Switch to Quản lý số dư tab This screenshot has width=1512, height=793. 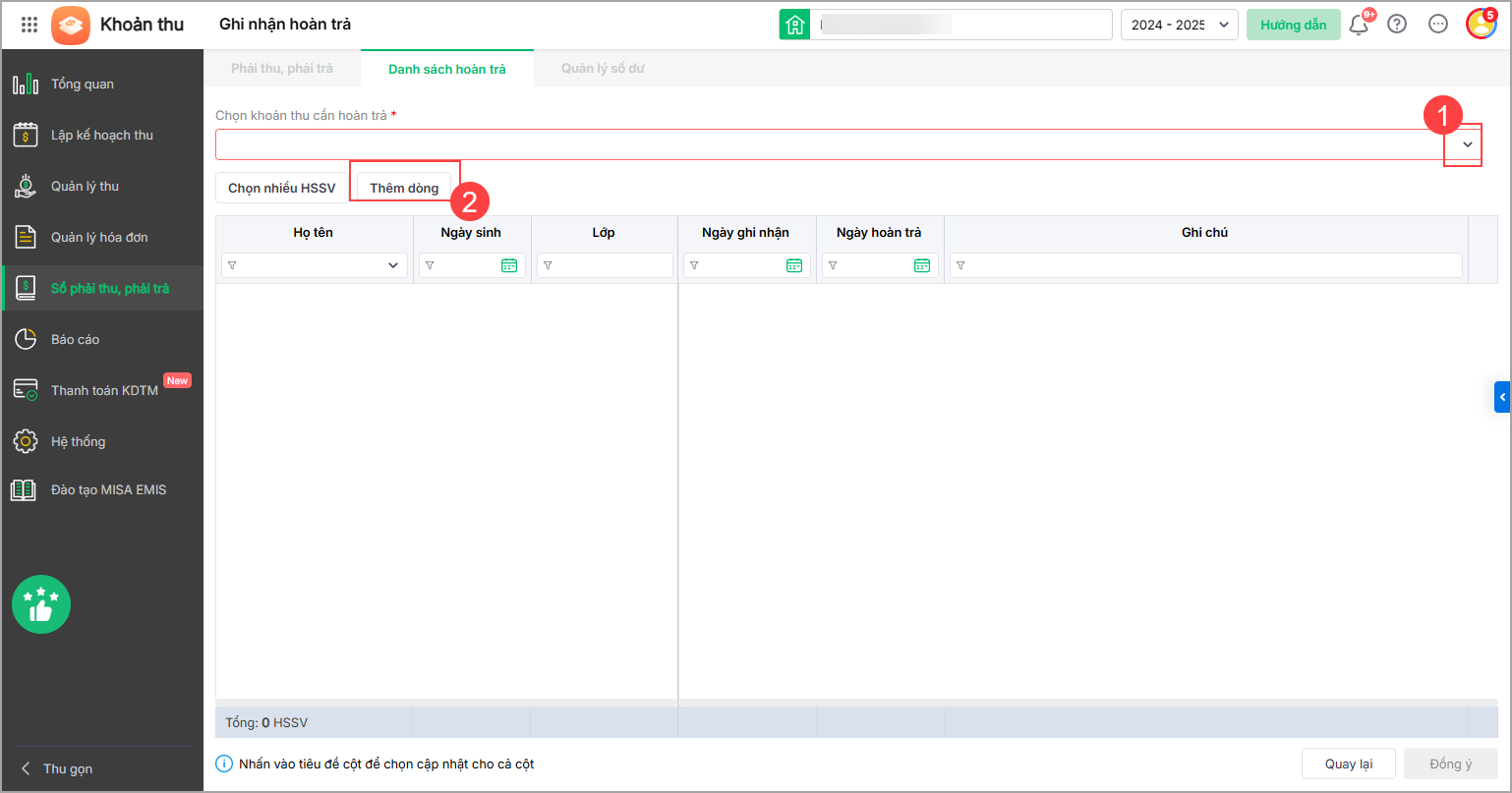coord(603,69)
